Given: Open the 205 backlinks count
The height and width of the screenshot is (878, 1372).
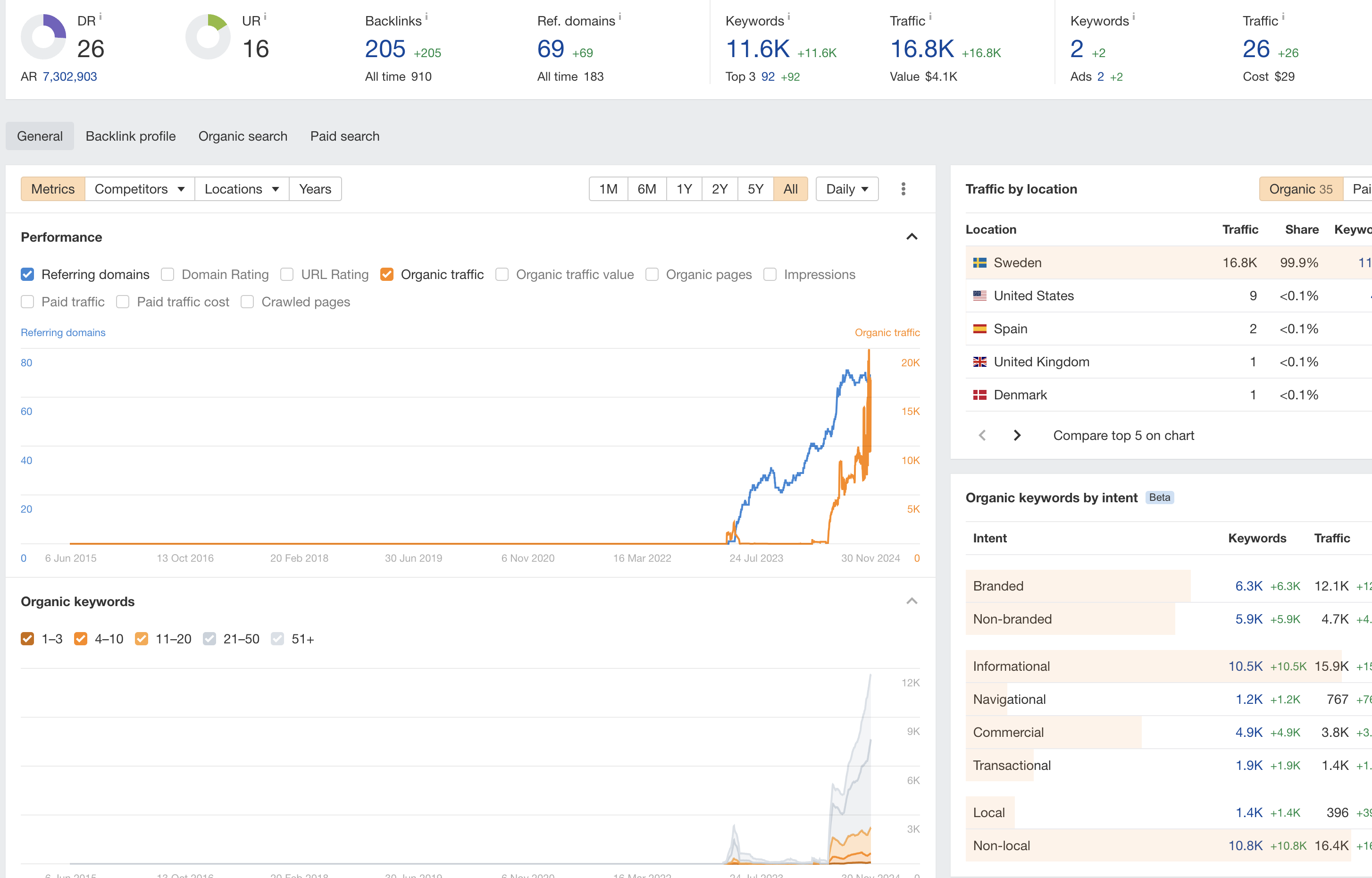Looking at the screenshot, I should pyautogui.click(x=385, y=49).
